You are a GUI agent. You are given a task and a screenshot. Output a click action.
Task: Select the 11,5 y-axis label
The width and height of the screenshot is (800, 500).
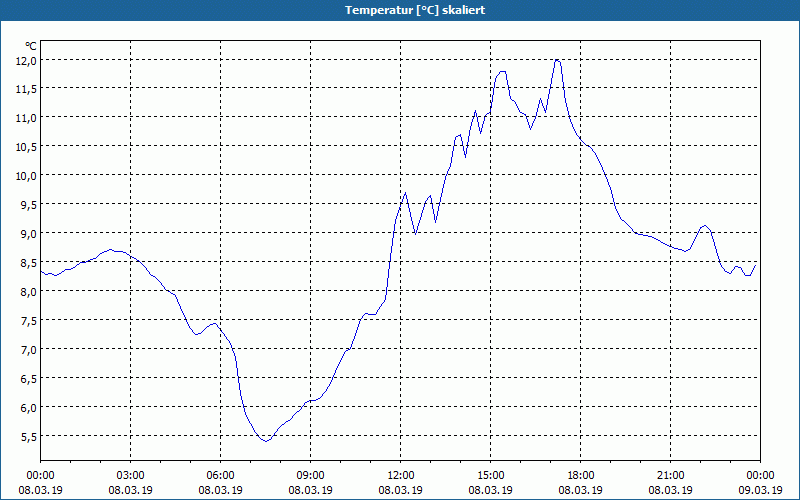coord(27,90)
